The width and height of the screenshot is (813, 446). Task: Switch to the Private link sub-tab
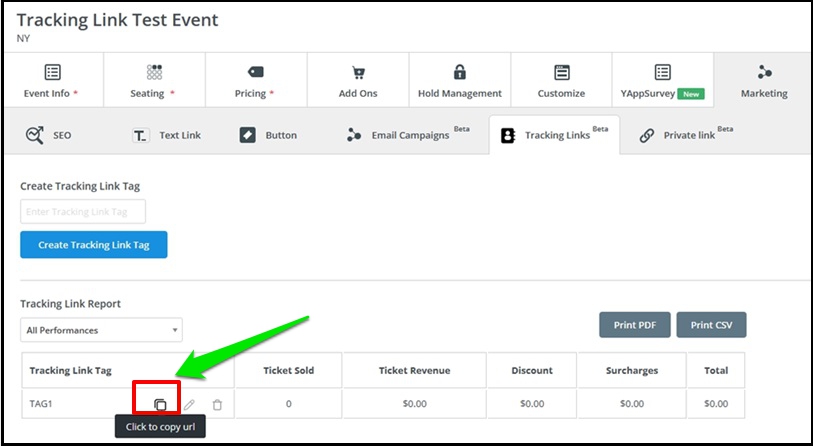point(686,135)
